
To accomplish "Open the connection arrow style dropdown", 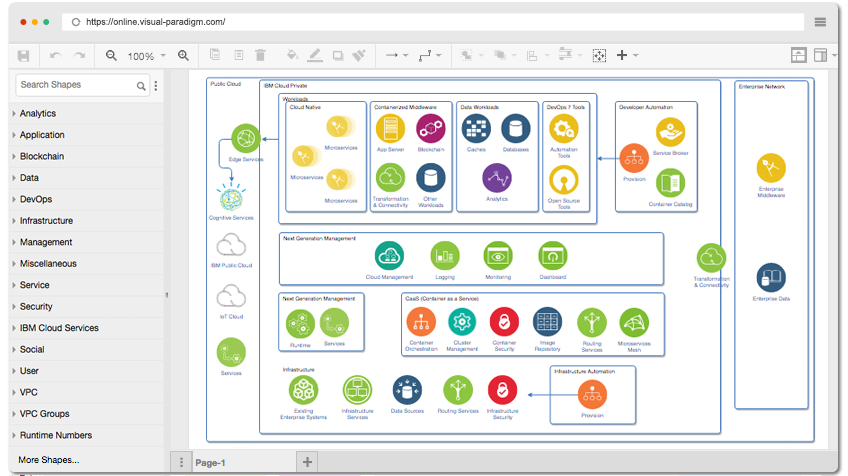I will [x=396, y=55].
